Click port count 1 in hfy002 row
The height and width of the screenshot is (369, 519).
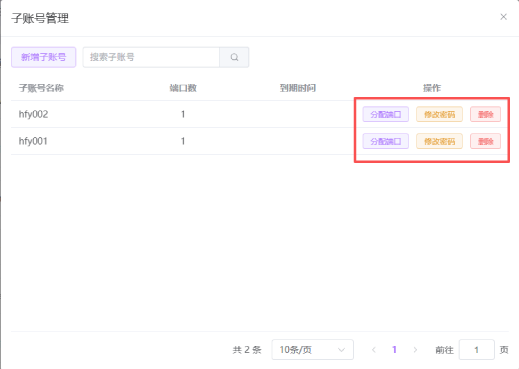183,114
